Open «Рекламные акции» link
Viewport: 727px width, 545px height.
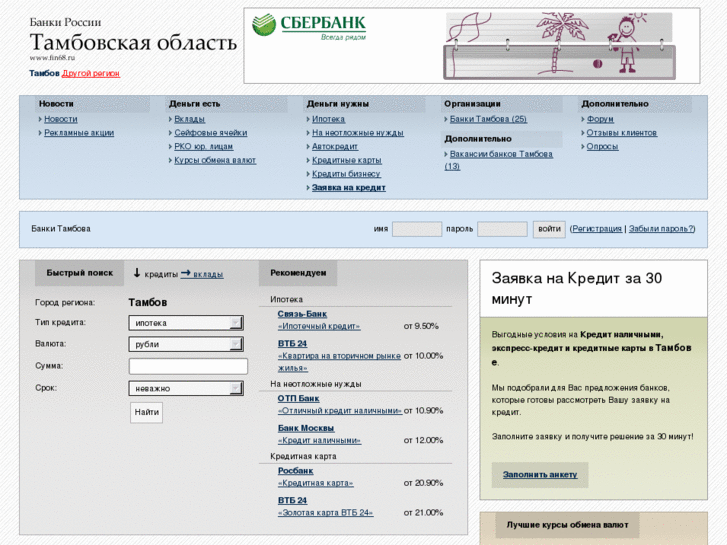point(79,133)
